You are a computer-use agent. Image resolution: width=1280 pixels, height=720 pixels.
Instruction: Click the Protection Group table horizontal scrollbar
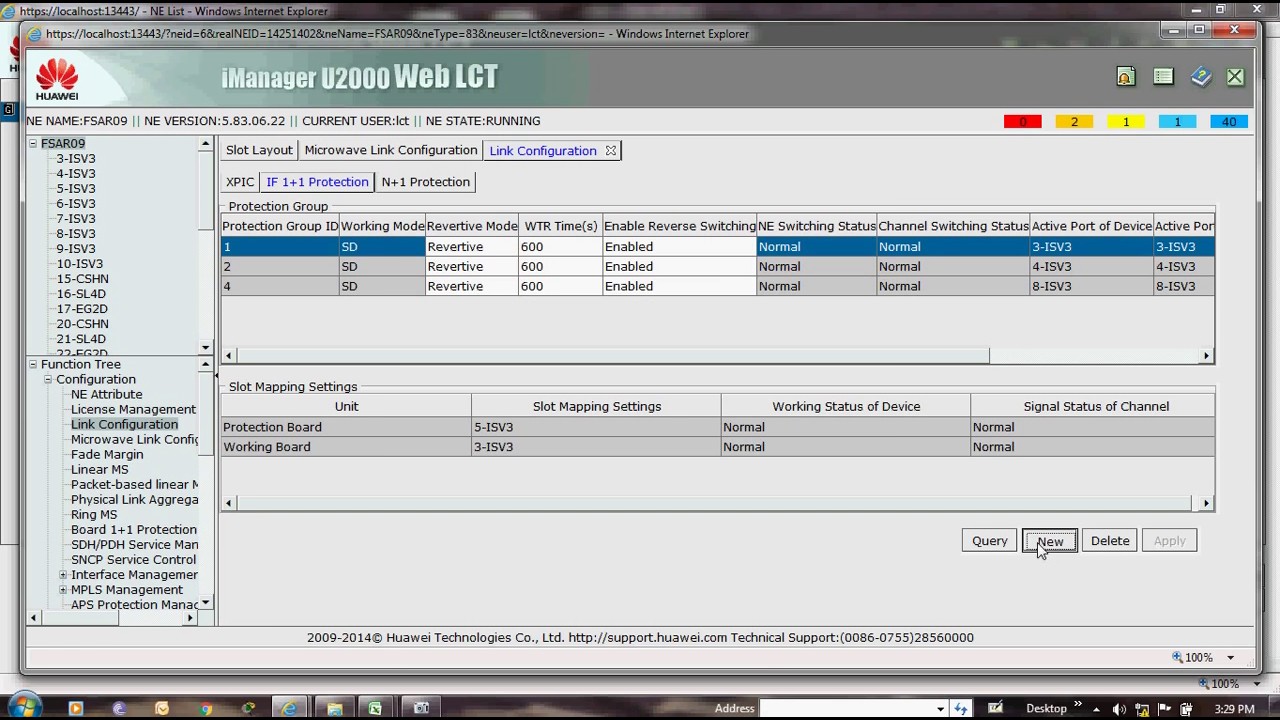click(612, 356)
